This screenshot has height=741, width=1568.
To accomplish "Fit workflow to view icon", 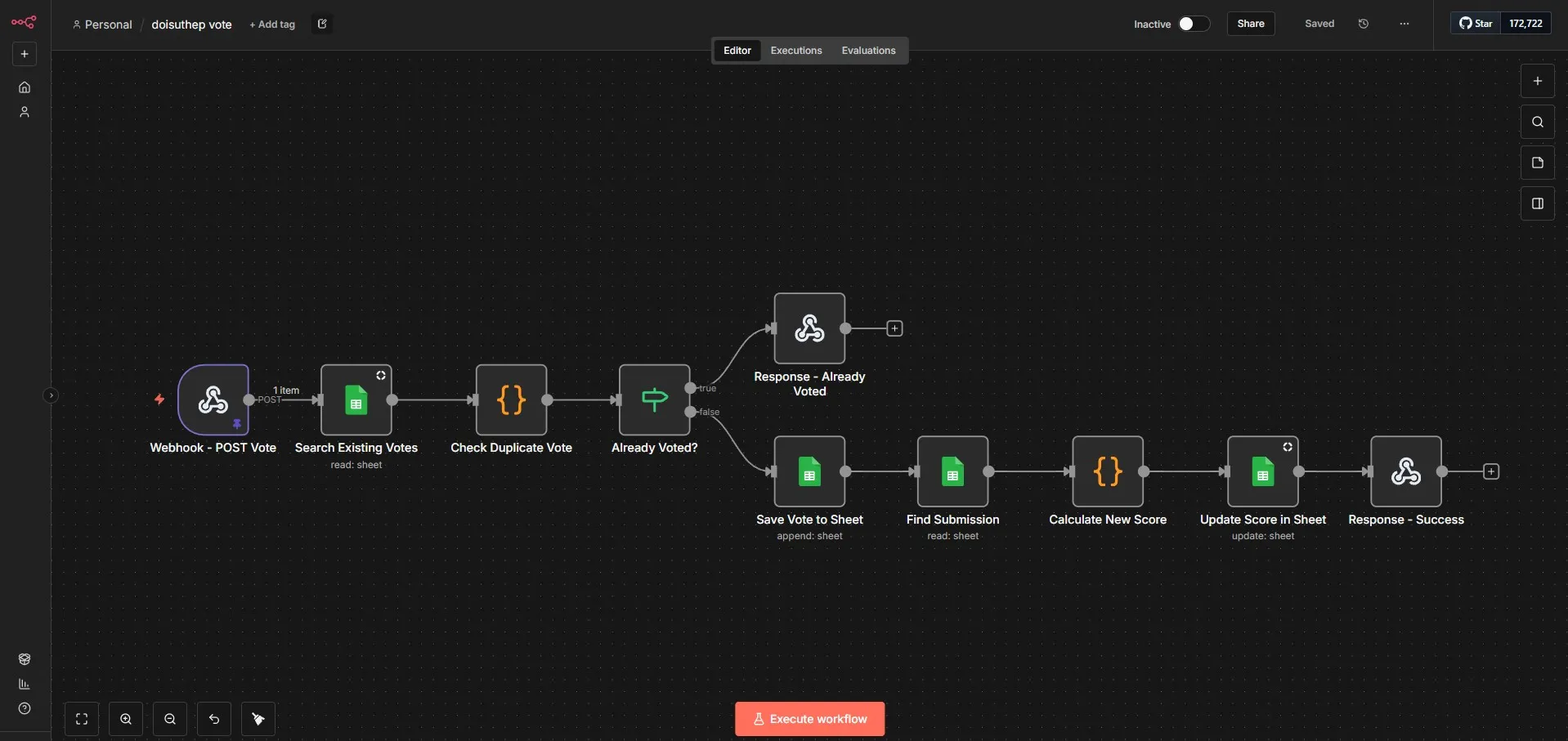I will pyautogui.click(x=82, y=719).
